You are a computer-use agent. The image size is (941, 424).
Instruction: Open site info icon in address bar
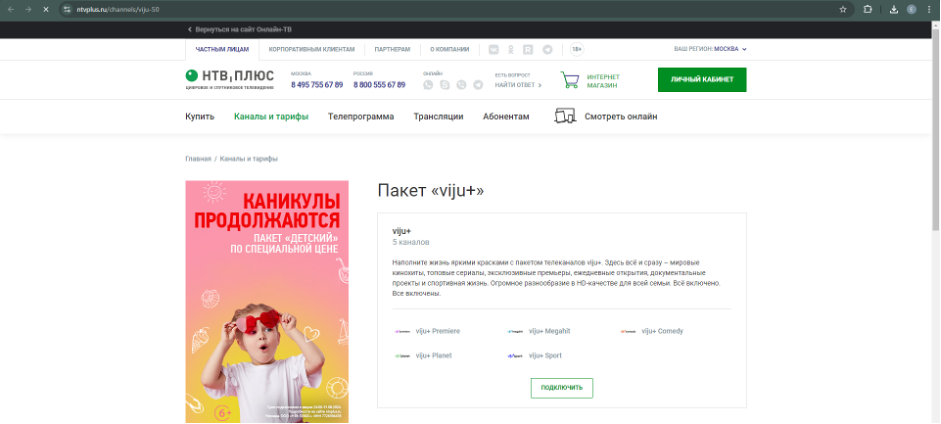(x=67, y=10)
